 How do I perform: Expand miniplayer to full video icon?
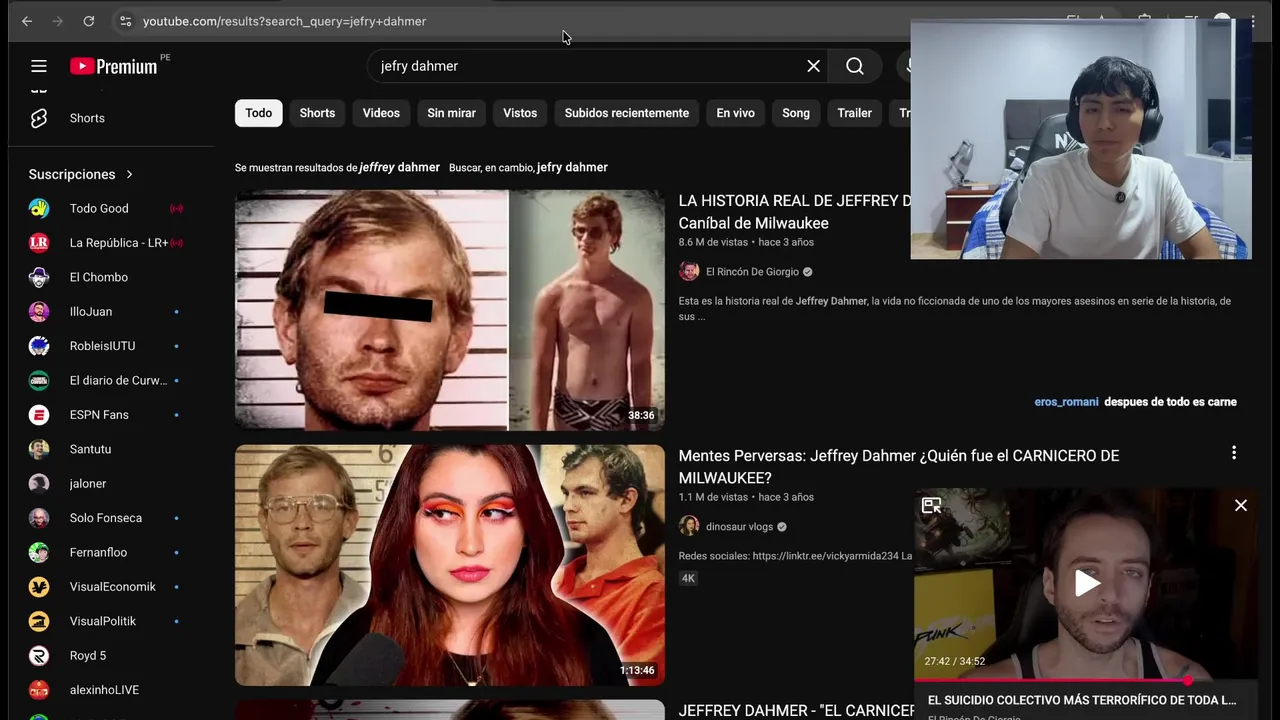pyautogui.click(x=931, y=506)
